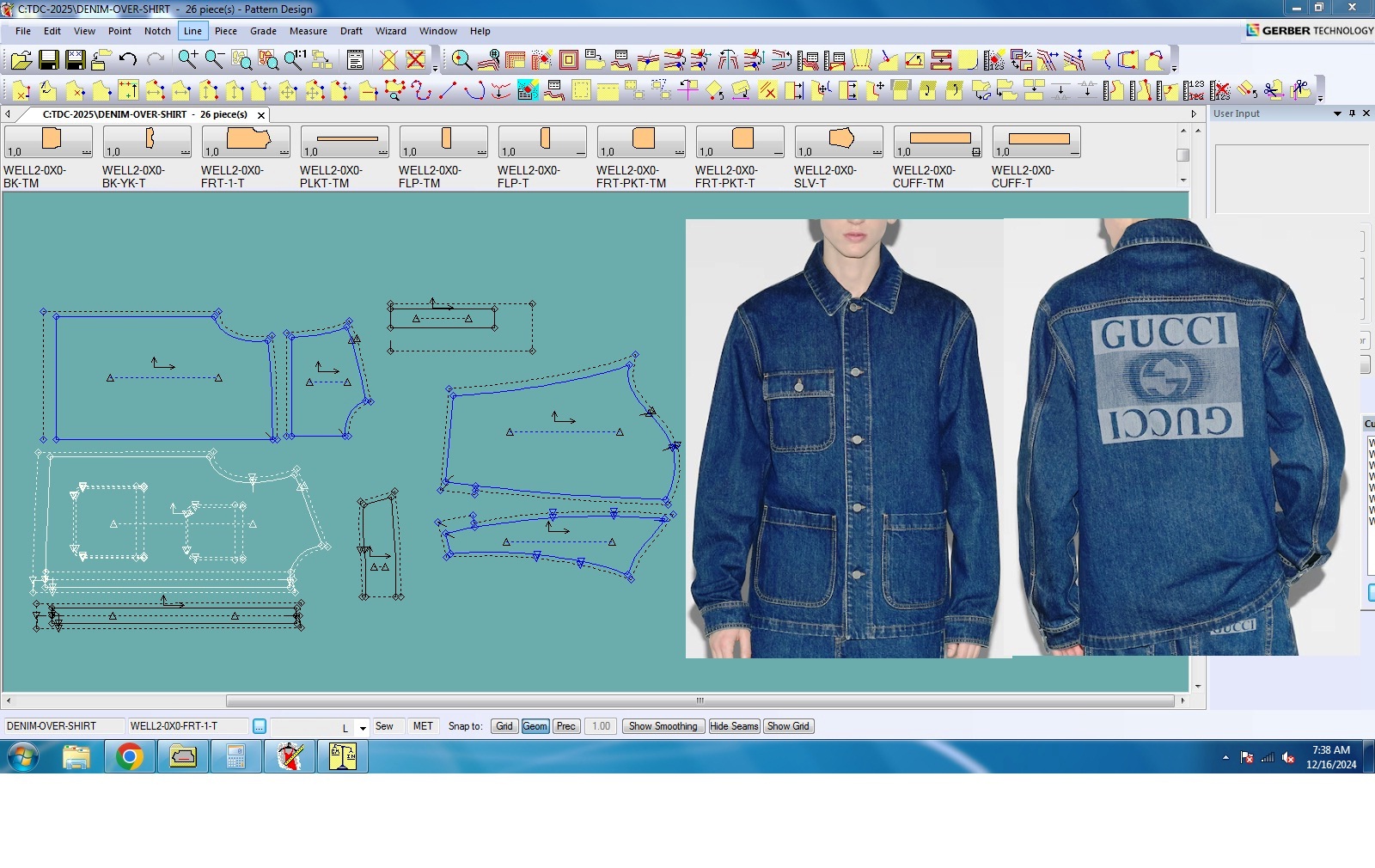This screenshot has width=1375, height=868.
Task: Toggle Grid snap option
Action: [504, 726]
